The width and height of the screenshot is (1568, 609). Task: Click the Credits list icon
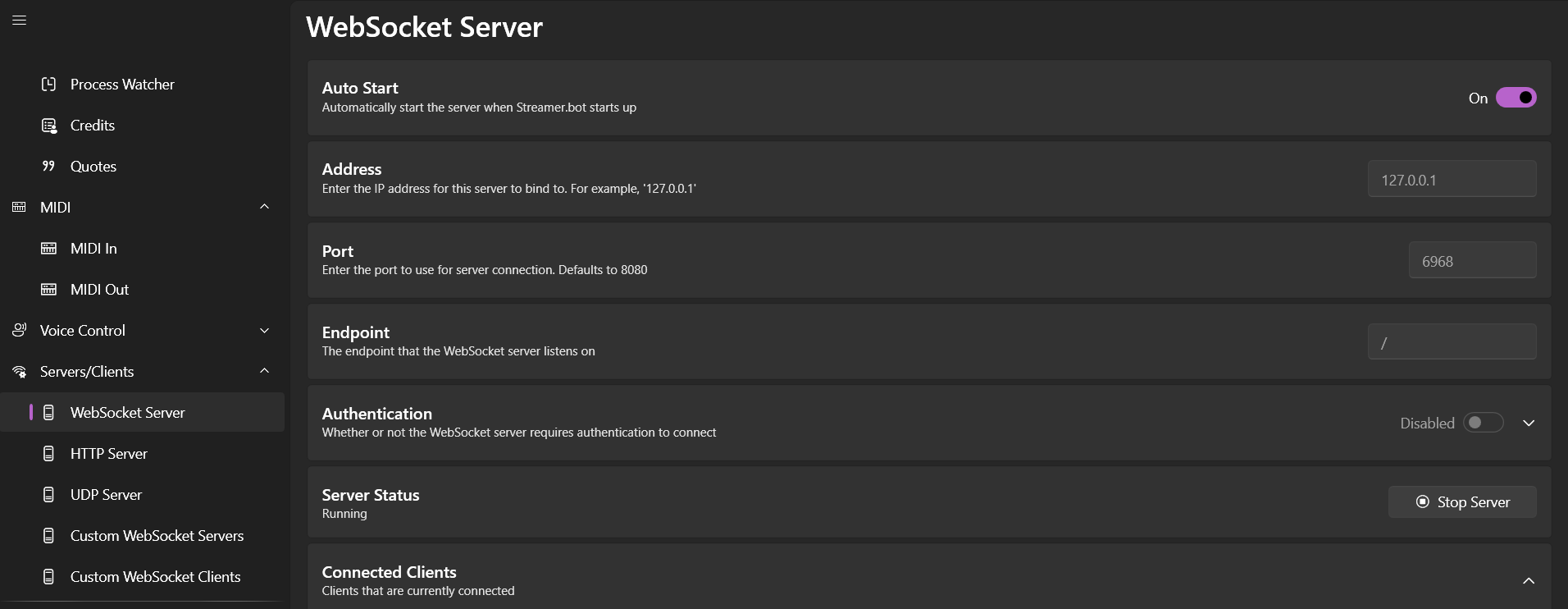[x=49, y=126]
